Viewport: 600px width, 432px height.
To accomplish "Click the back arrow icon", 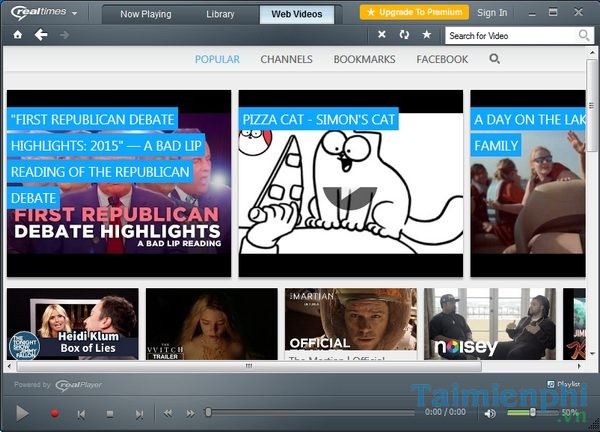I will coord(41,35).
